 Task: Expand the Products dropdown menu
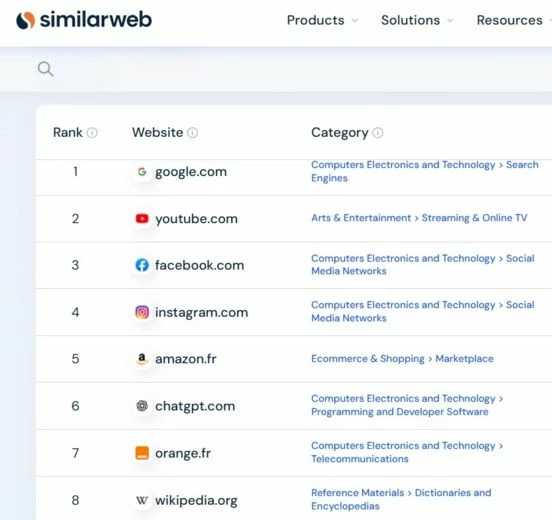(x=322, y=20)
